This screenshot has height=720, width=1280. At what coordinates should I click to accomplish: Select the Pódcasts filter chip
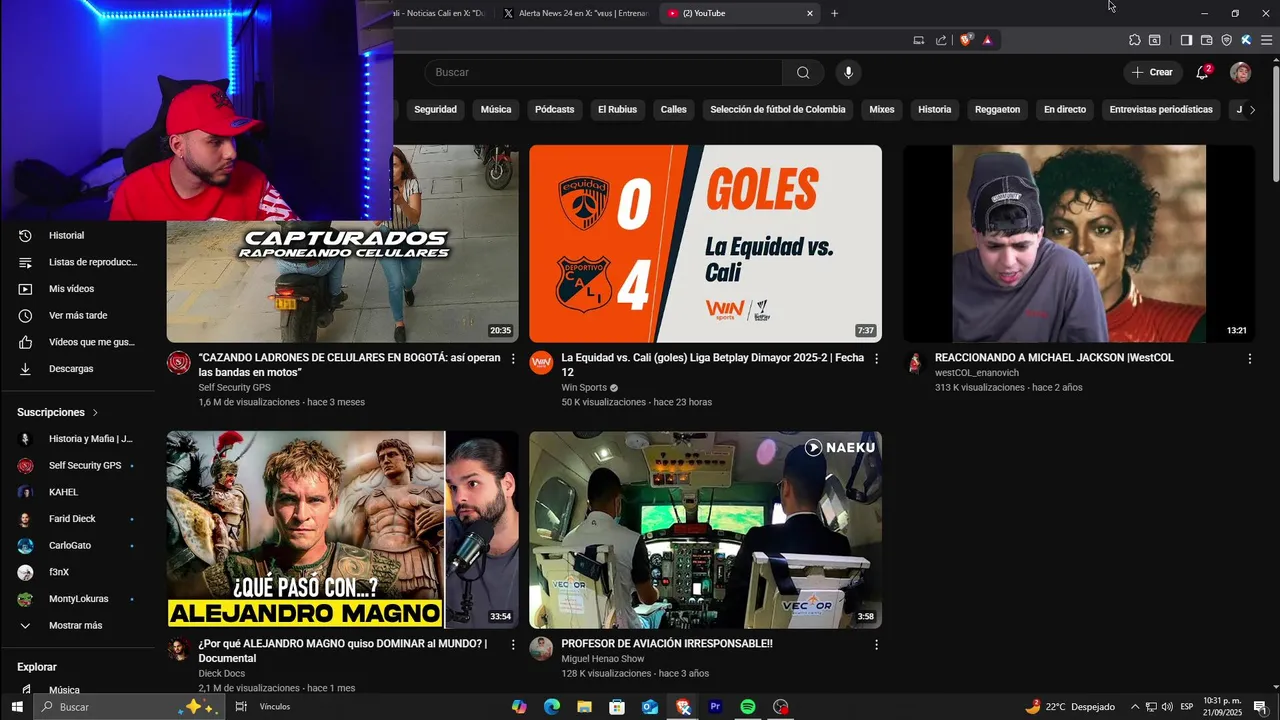[x=554, y=109]
